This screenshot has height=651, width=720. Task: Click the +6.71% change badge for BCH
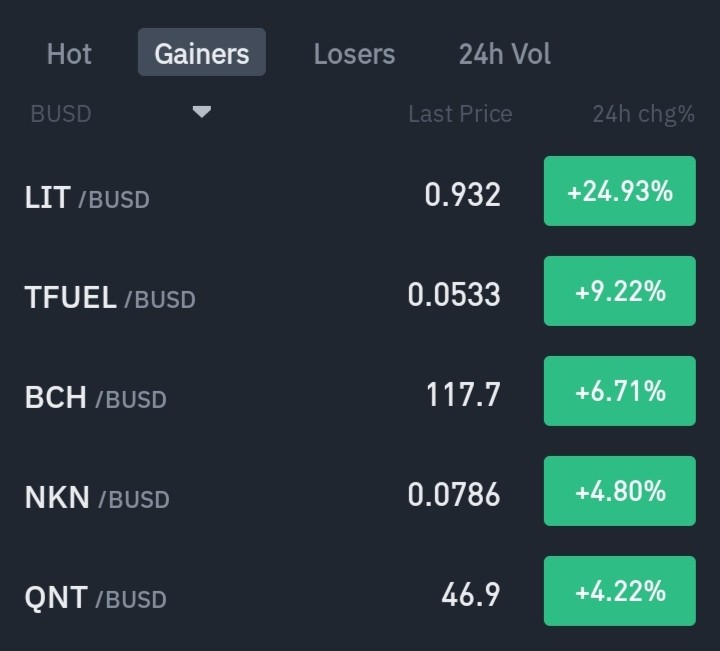click(620, 391)
